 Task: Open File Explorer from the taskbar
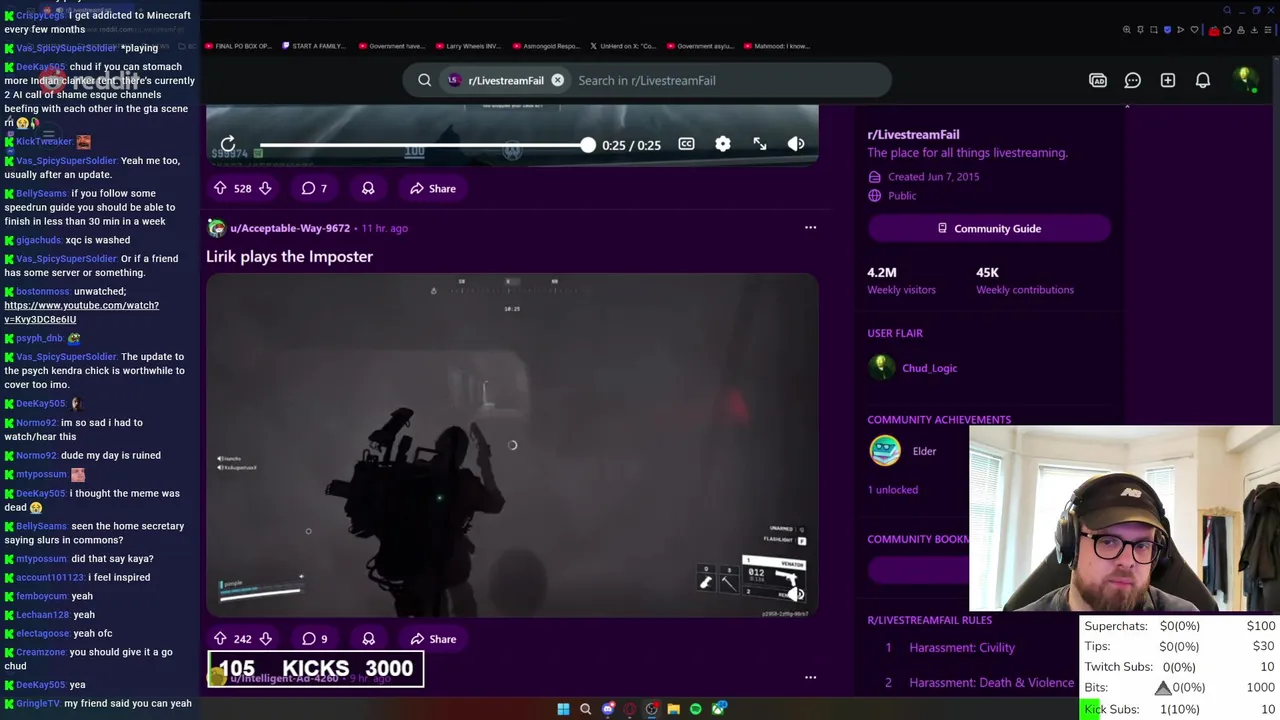tap(673, 709)
